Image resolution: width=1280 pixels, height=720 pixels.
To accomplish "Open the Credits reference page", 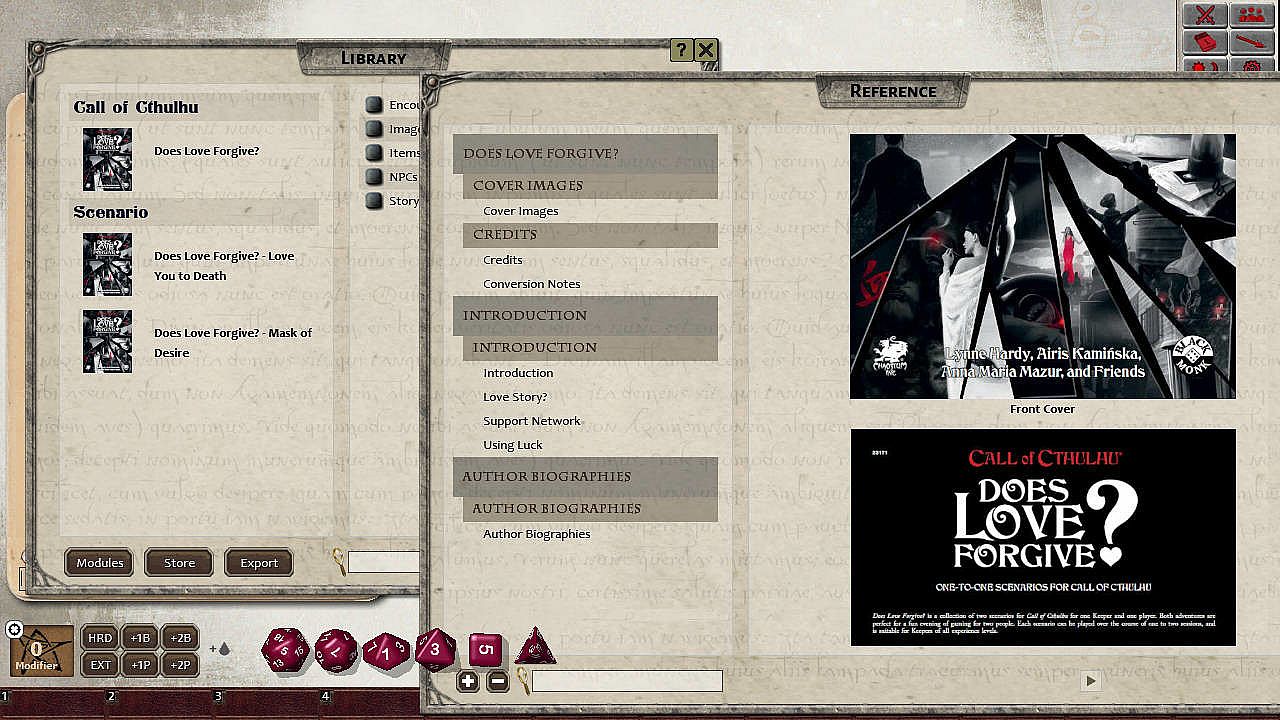I will tap(503, 260).
